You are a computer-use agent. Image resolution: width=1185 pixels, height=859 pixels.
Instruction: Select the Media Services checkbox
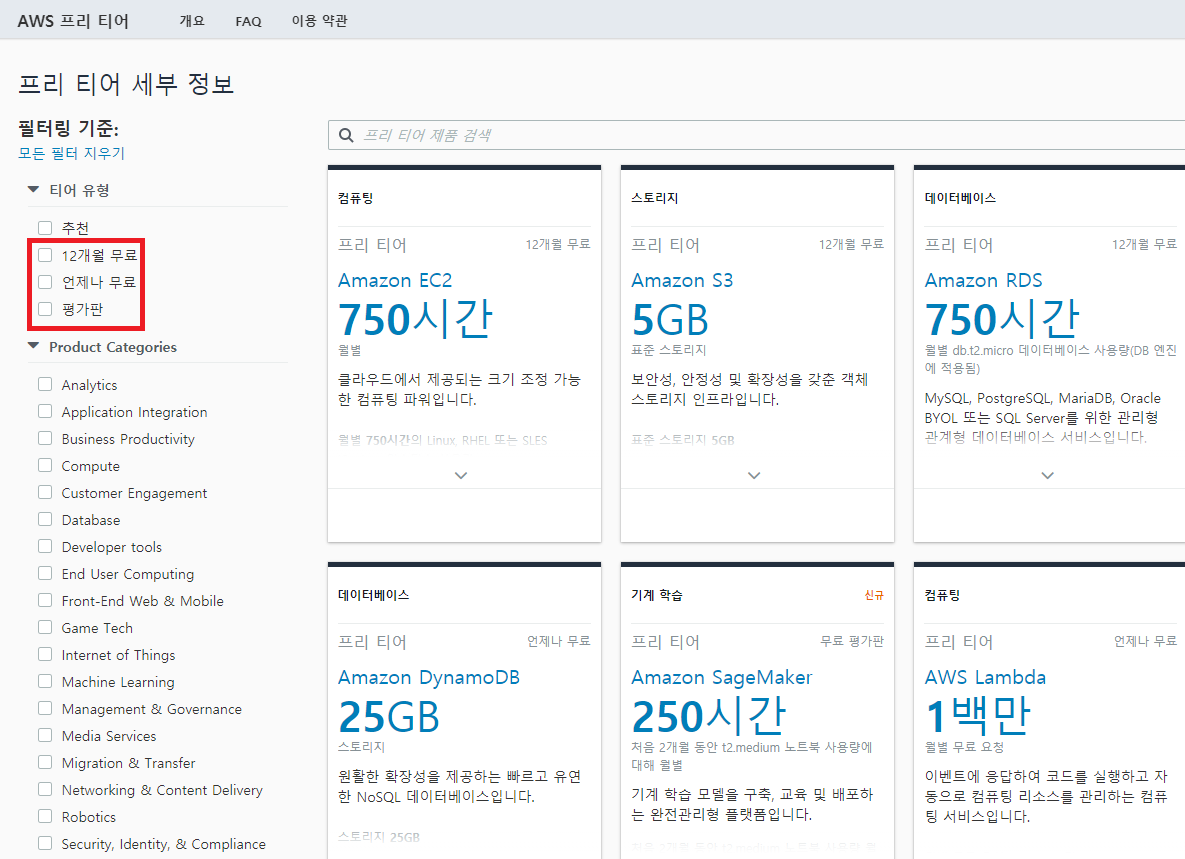(45, 734)
